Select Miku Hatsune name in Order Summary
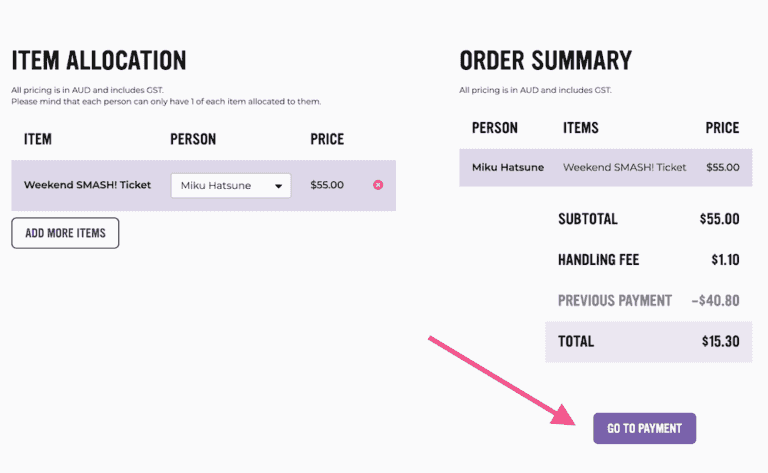The height and width of the screenshot is (473, 768). click(x=508, y=168)
